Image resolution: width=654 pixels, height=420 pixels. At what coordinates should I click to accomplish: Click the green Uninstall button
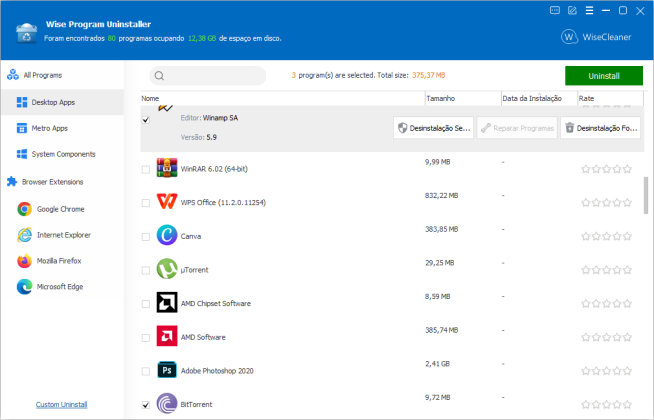(604, 76)
